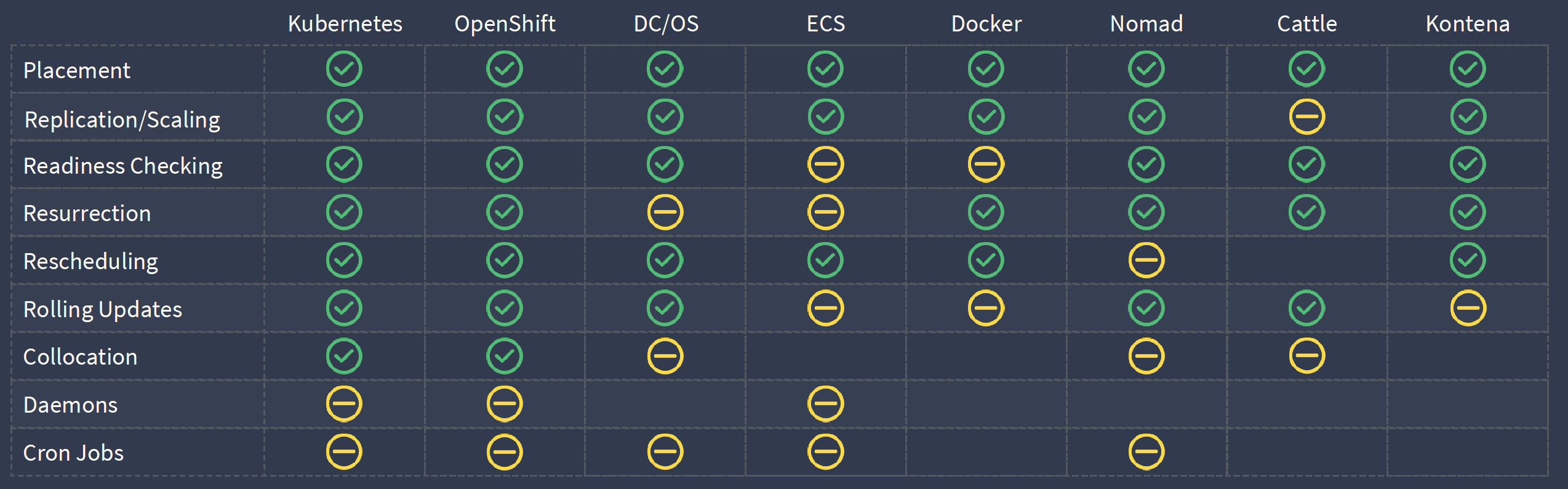Click the Docker Resurrection green checkmark
This screenshot has width=1568, height=489.
pos(986,212)
